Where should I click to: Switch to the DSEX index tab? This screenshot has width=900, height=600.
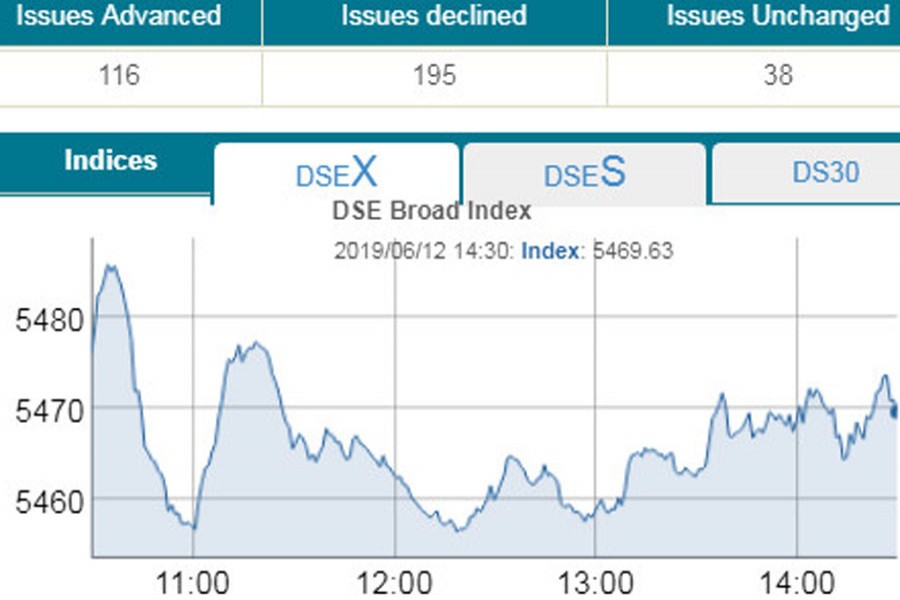tap(336, 173)
